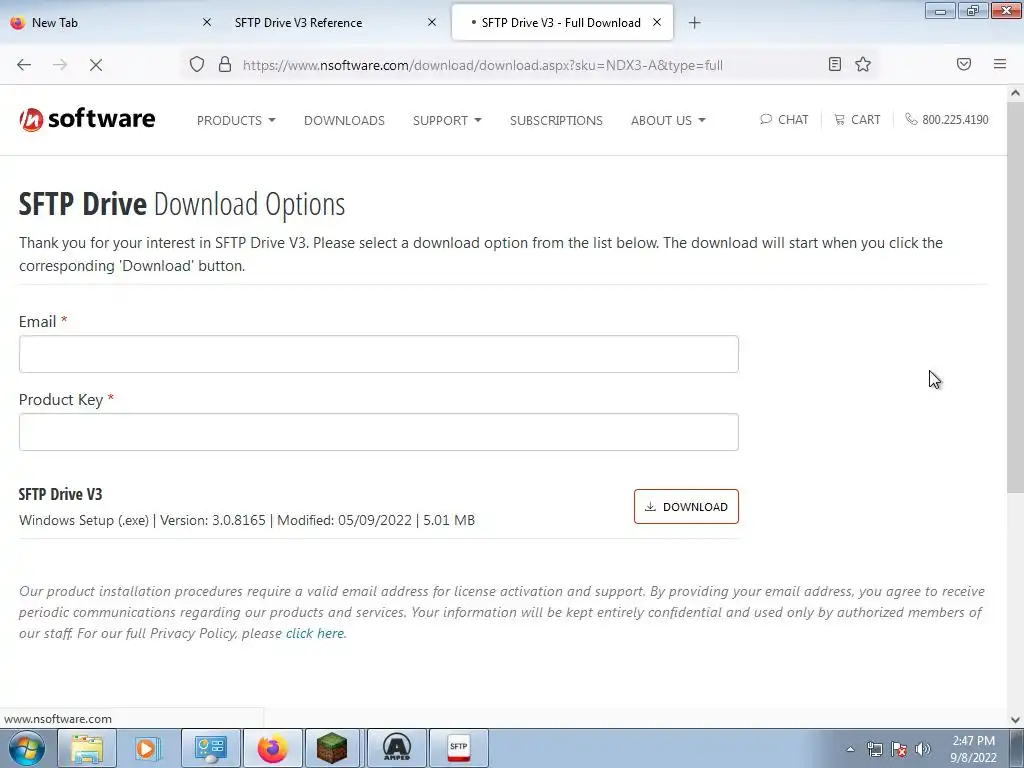Click the page vertical scrollbar thumb
This screenshot has width=1024, height=768.
tap(1016, 297)
